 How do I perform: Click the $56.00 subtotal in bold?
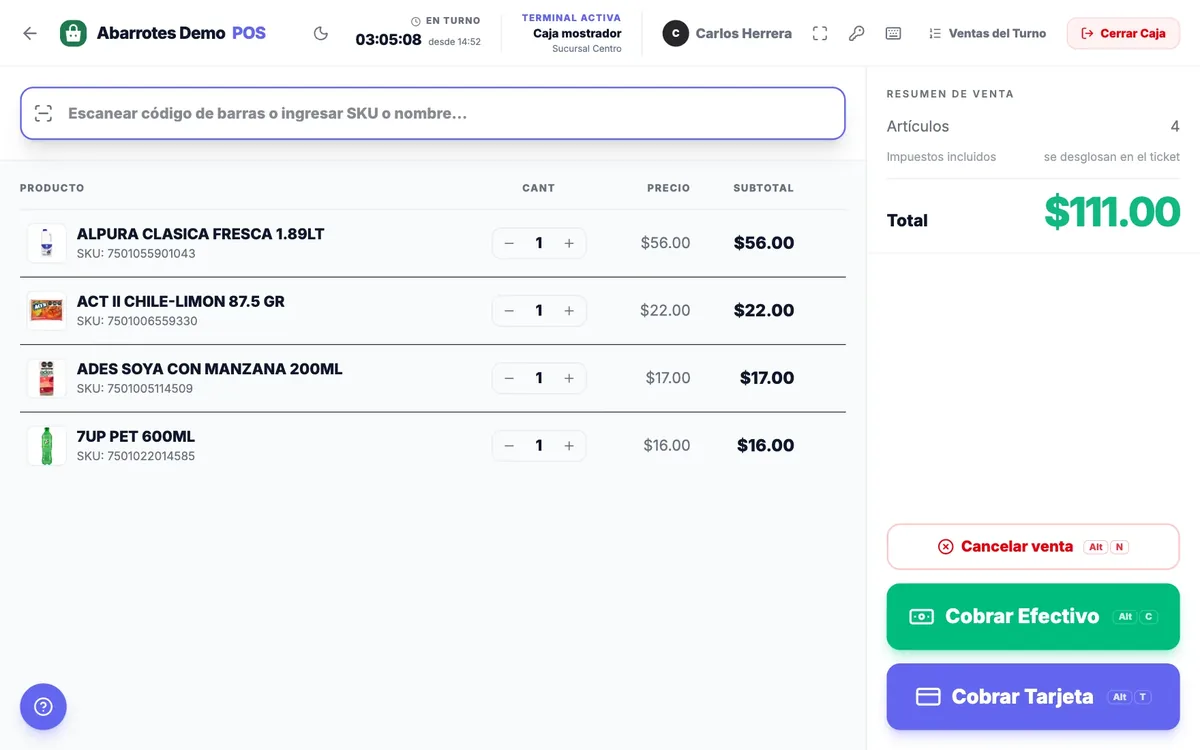764,243
